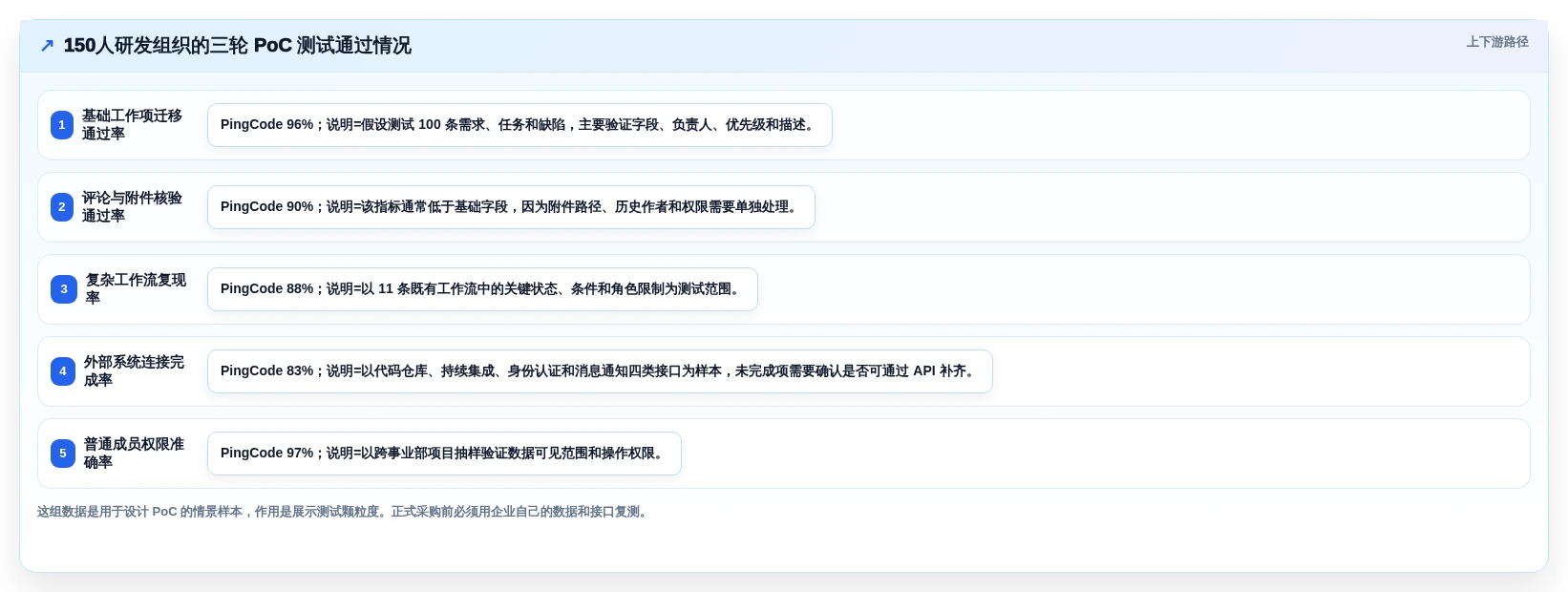Select the 普通成员权限准确率 label
The width and height of the screenshot is (1568, 592).
[x=134, y=454]
